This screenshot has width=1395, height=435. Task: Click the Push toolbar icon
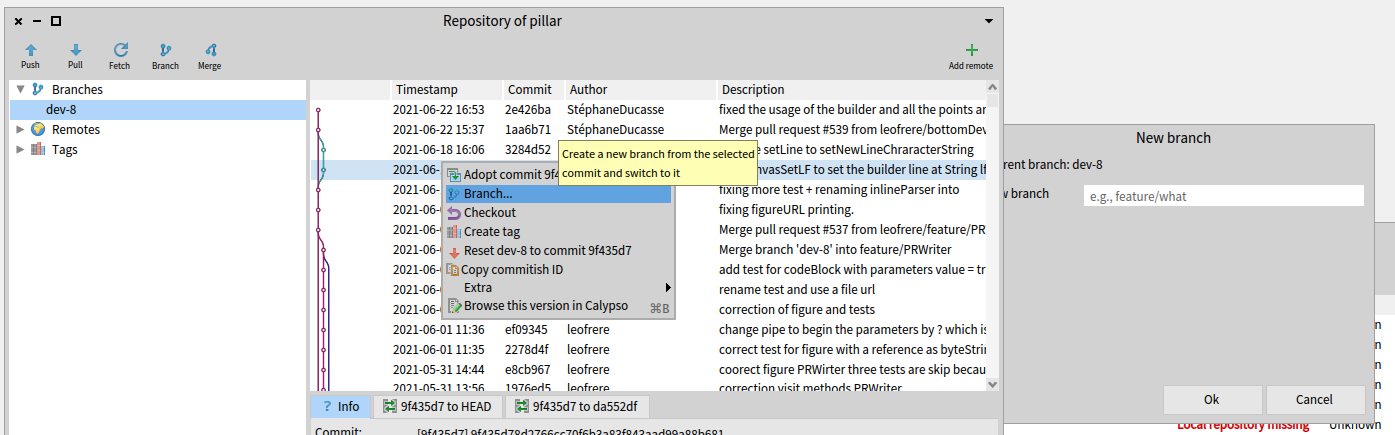[30, 50]
